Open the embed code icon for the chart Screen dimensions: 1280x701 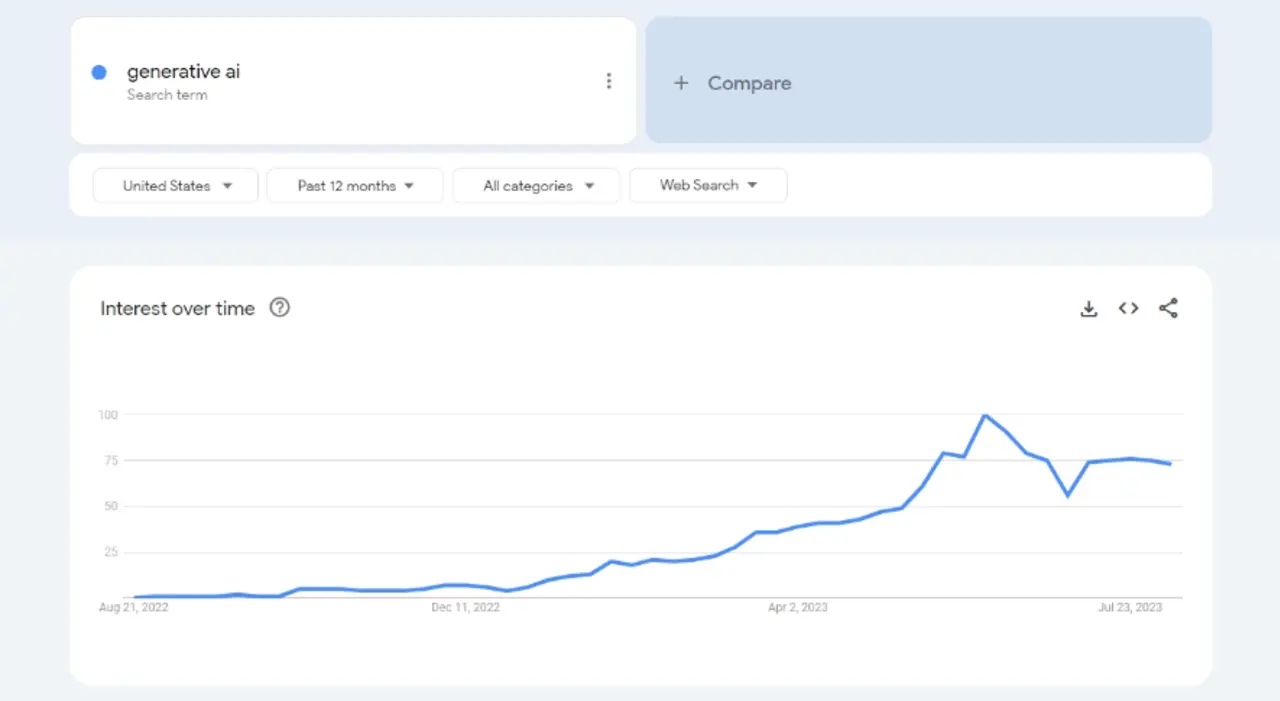(x=1128, y=309)
